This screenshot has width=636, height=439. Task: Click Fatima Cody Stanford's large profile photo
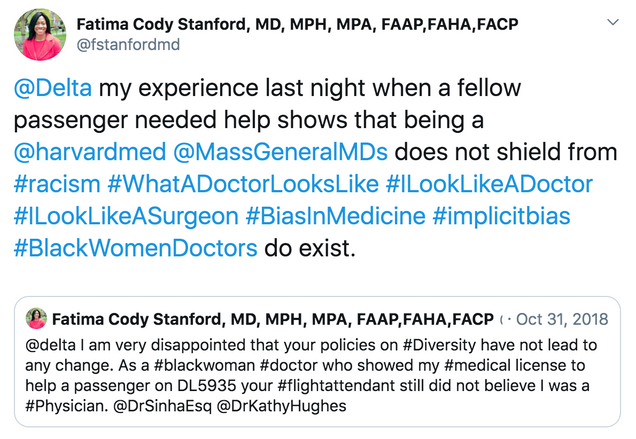(x=40, y=32)
